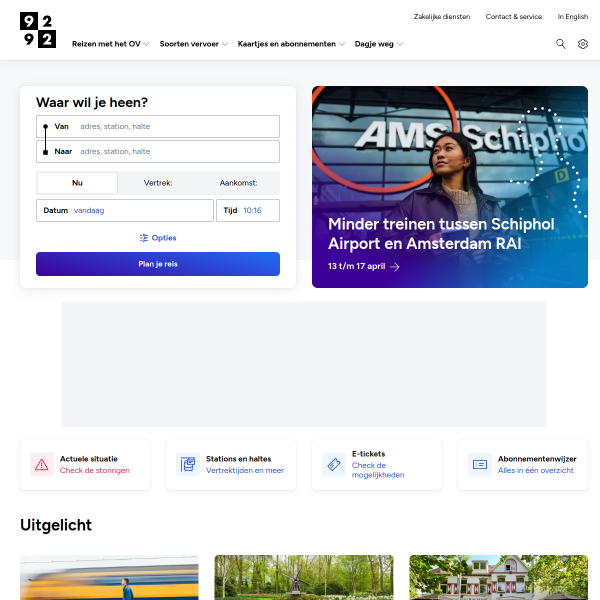Expand the Soorten vervoer menu
This screenshot has width=600, height=600.
point(194,44)
